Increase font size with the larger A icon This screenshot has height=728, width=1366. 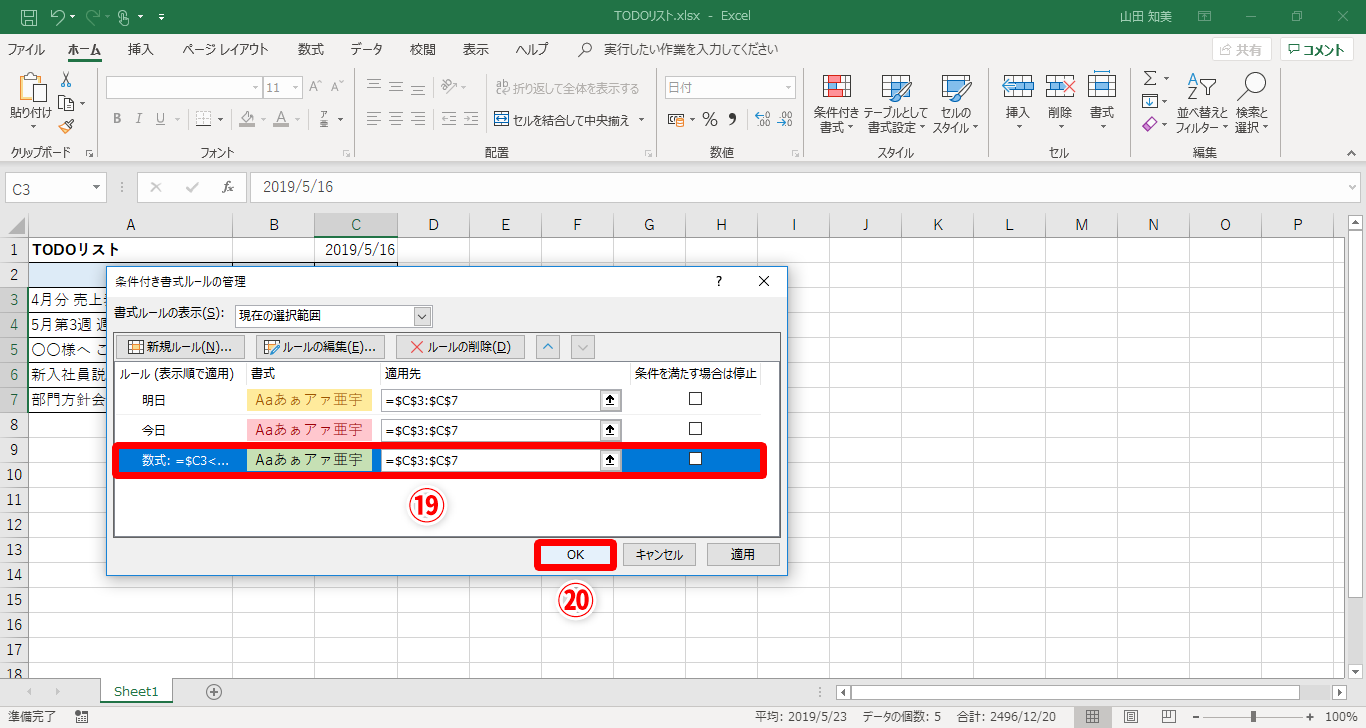[x=316, y=87]
